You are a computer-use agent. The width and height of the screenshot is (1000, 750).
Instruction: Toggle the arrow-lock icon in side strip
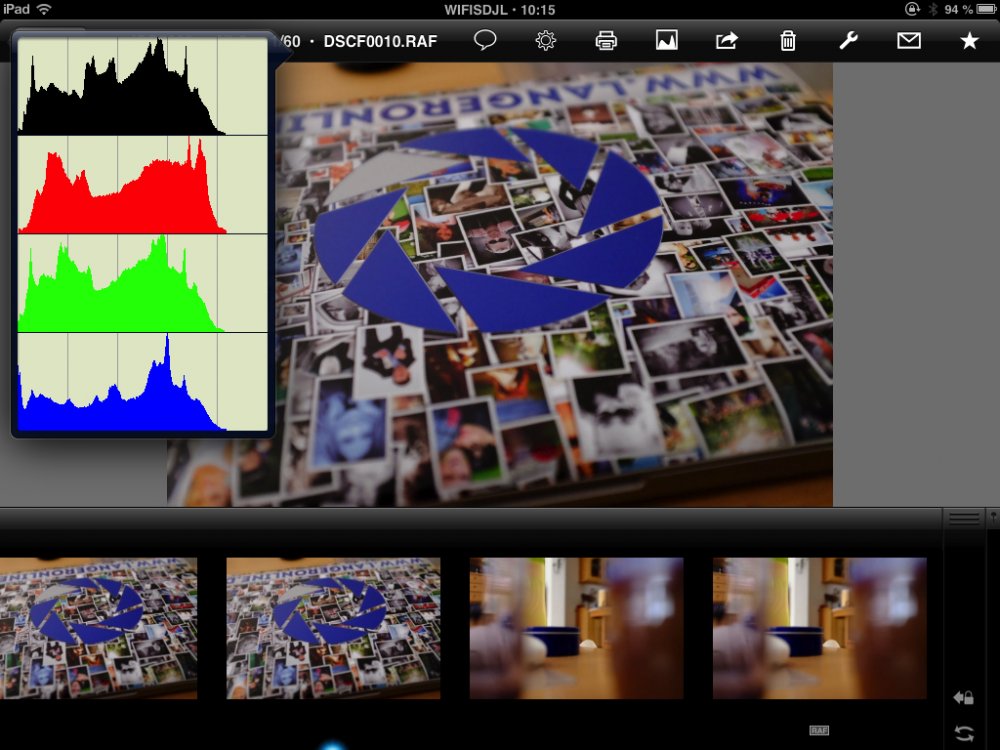[x=964, y=698]
